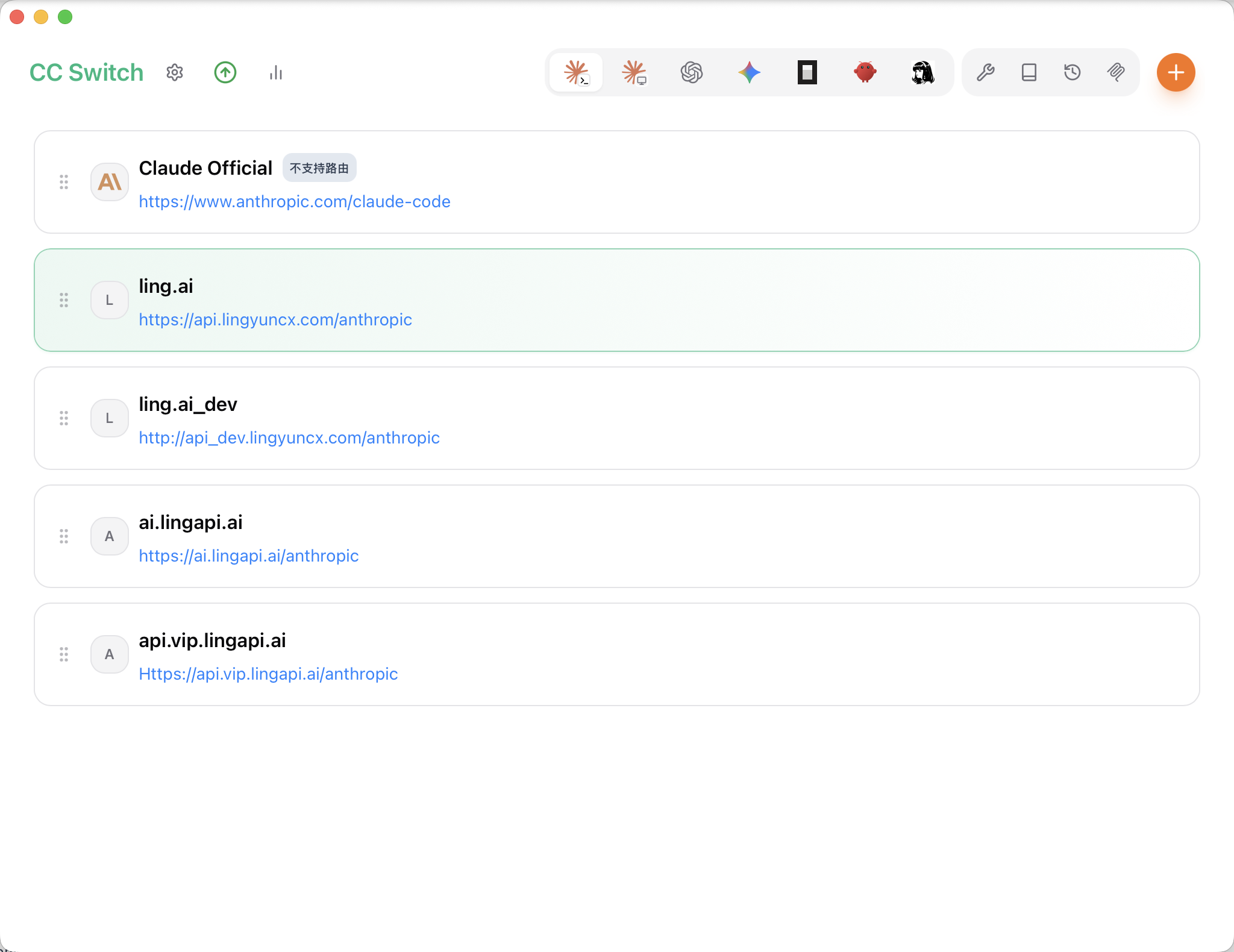Open the api.vip.lingapi.ai/anthropic link
This screenshot has width=1234, height=952.
(268, 674)
